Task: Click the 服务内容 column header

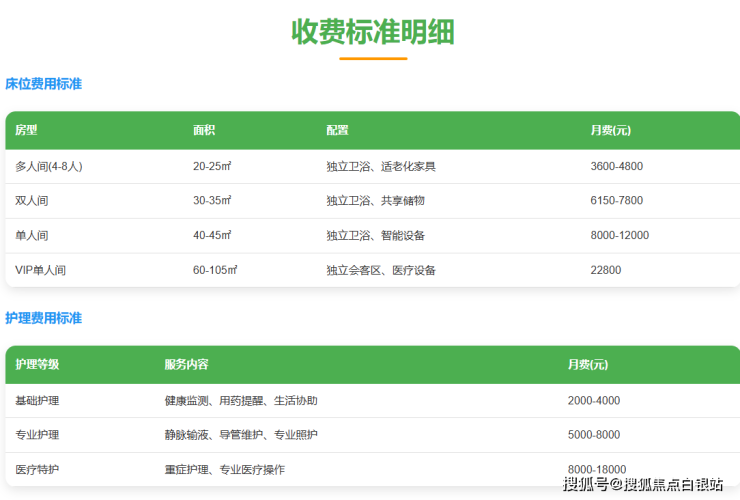Action: point(186,365)
